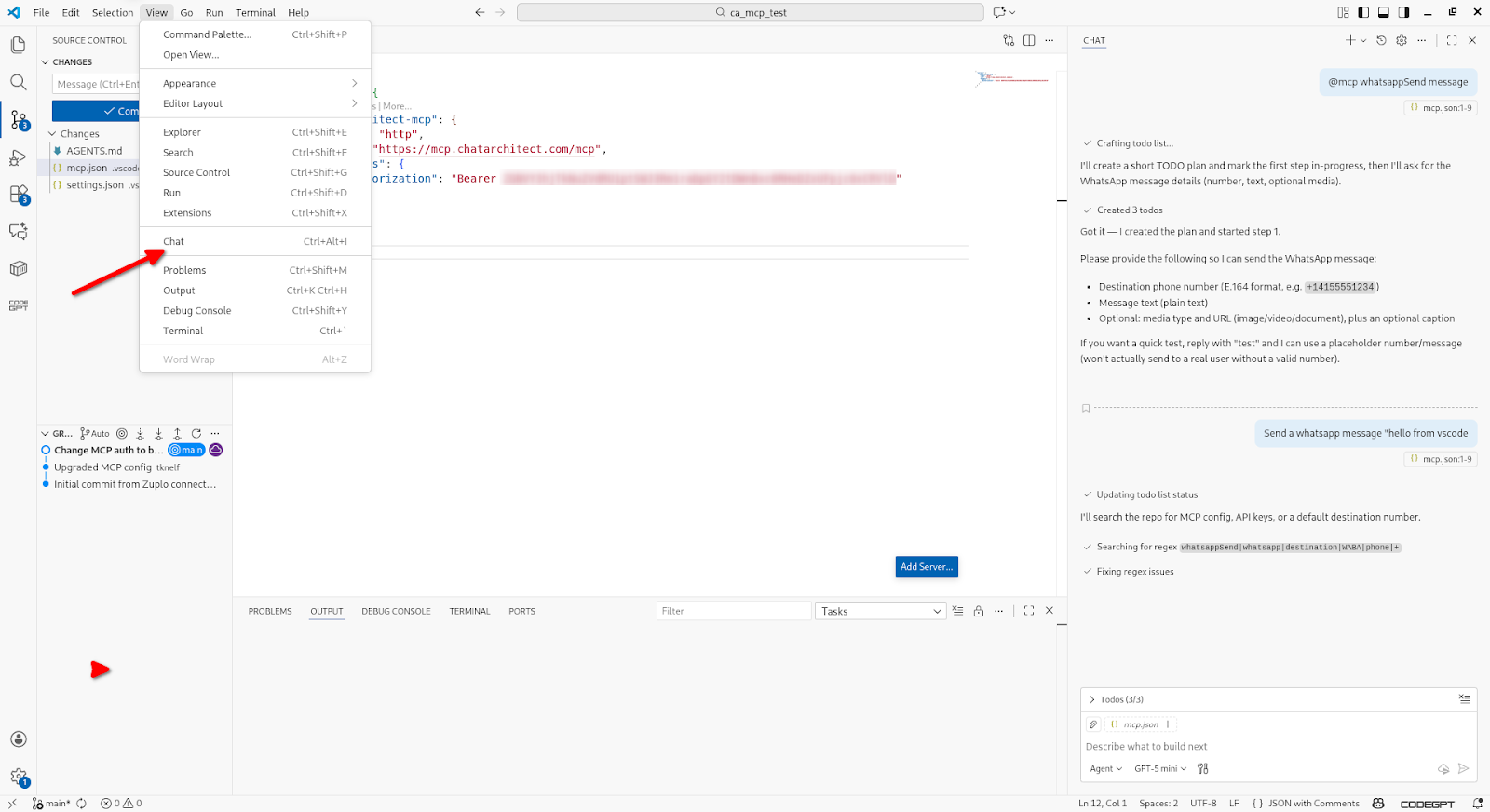Open Run and Debug in the activity bar

(x=18, y=157)
